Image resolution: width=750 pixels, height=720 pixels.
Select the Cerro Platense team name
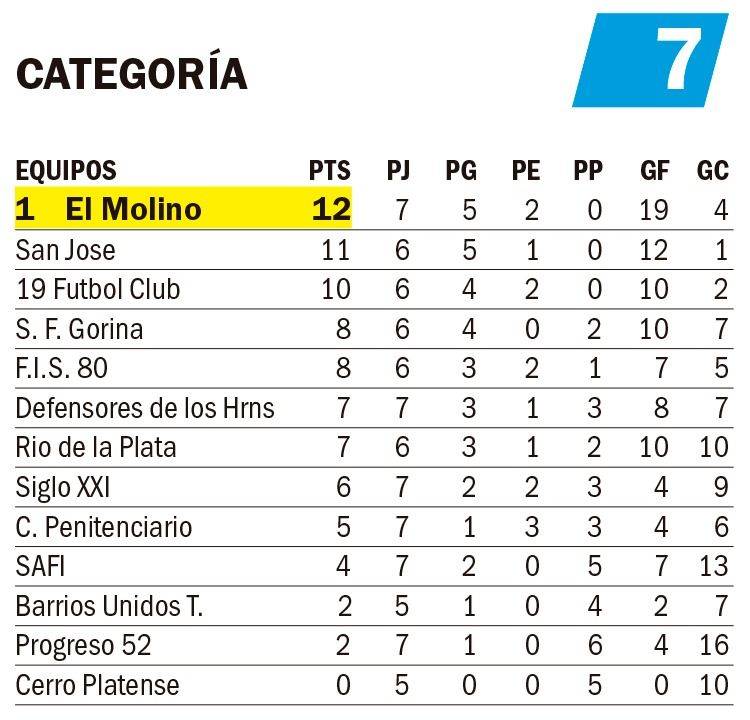(x=97, y=685)
